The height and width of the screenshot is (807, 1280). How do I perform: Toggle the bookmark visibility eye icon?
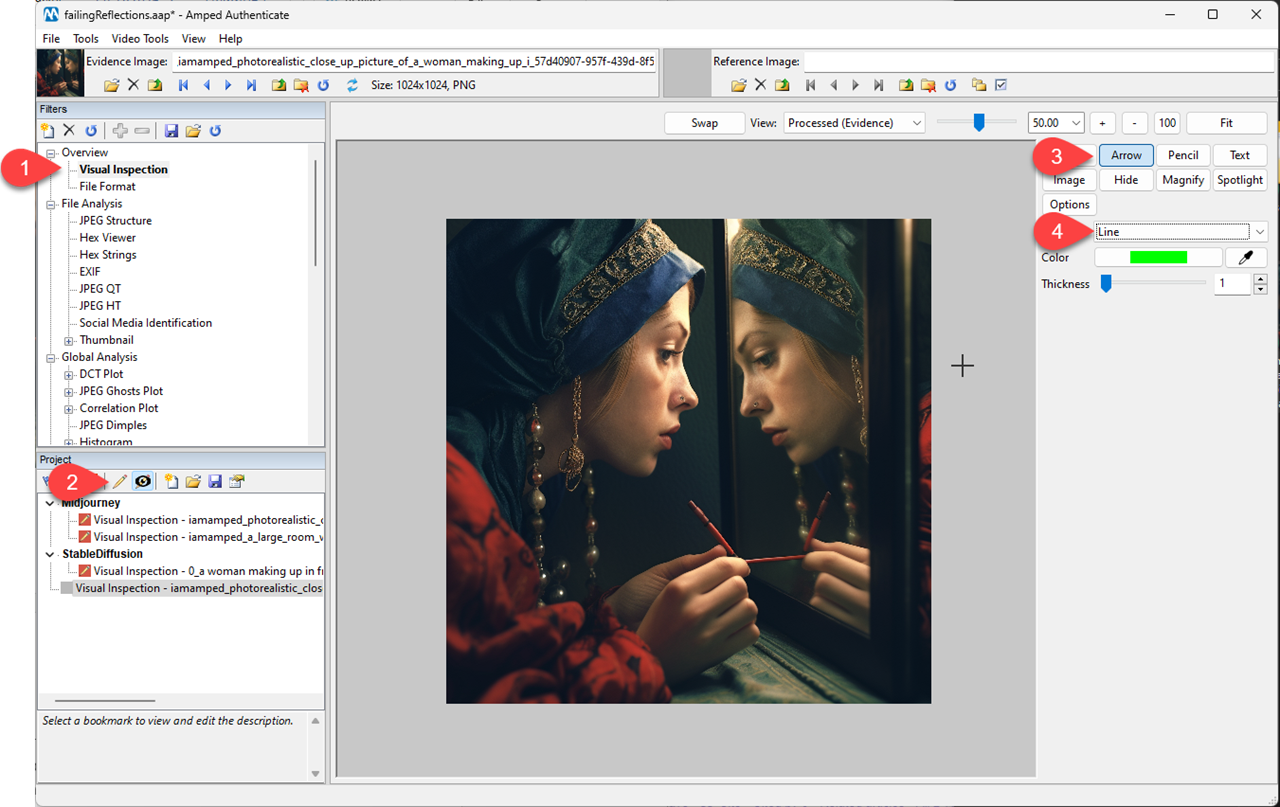point(143,481)
